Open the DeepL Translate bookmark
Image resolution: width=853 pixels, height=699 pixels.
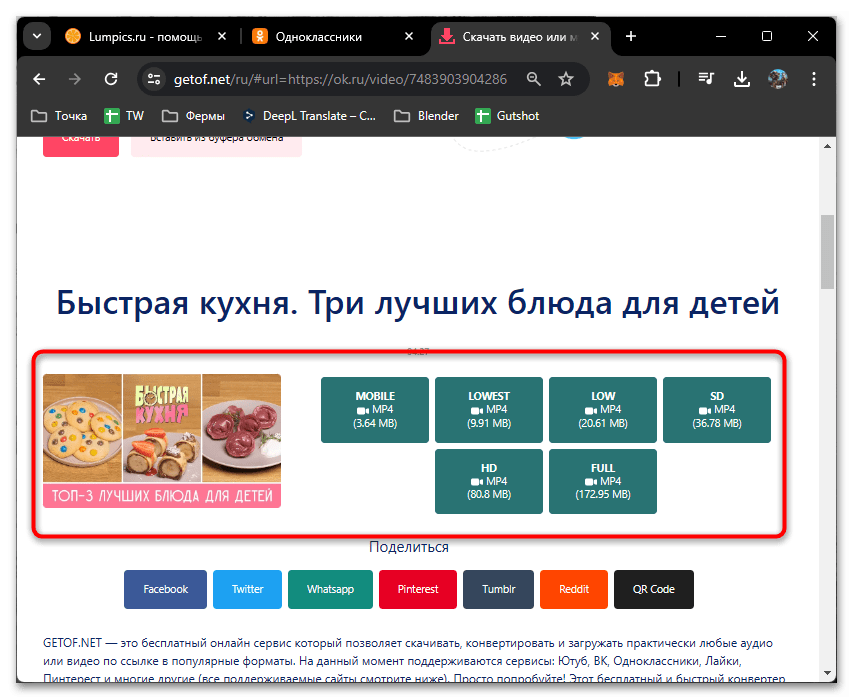pyautogui.click(x=310, y=115)
